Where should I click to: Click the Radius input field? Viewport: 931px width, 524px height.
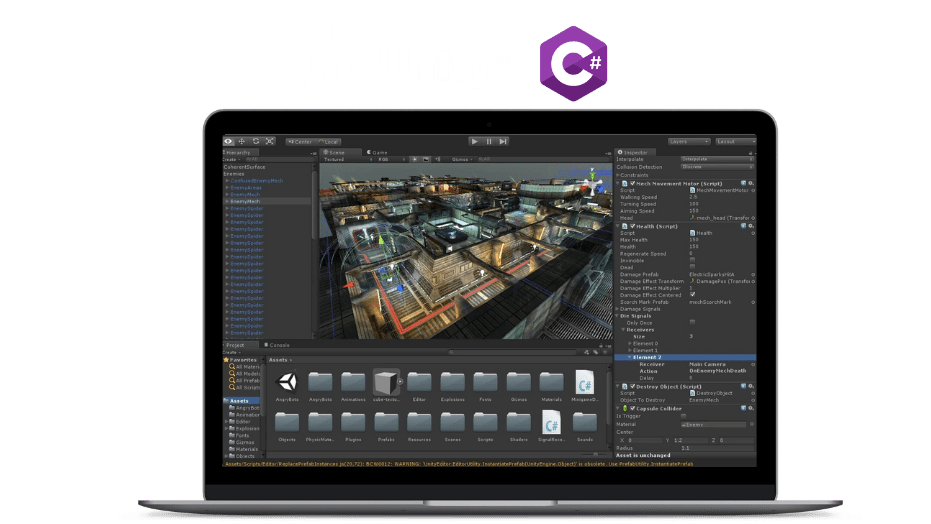717,448
